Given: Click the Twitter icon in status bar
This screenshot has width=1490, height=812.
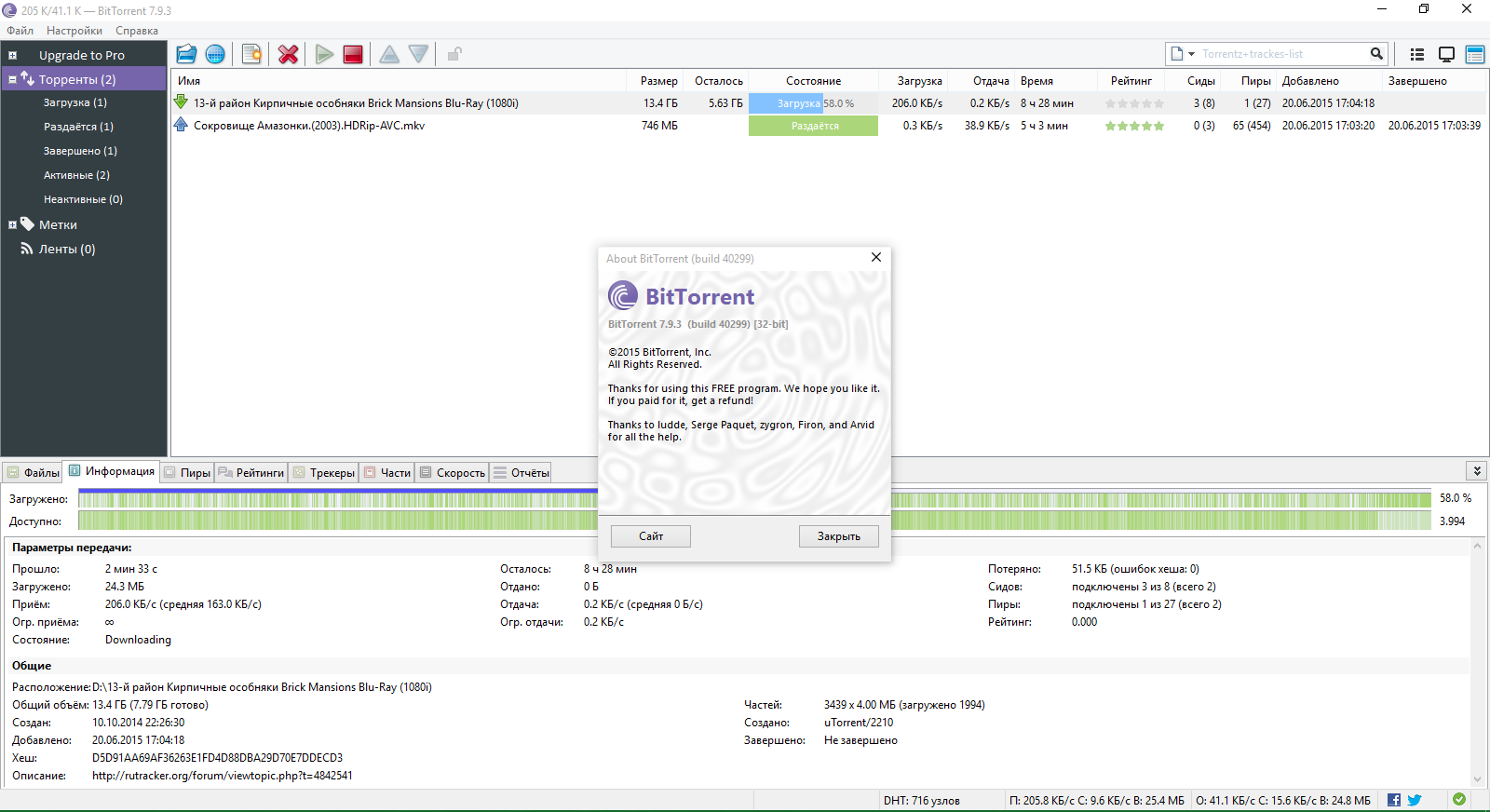Looking at the screenshot, I should point(1415,800).
